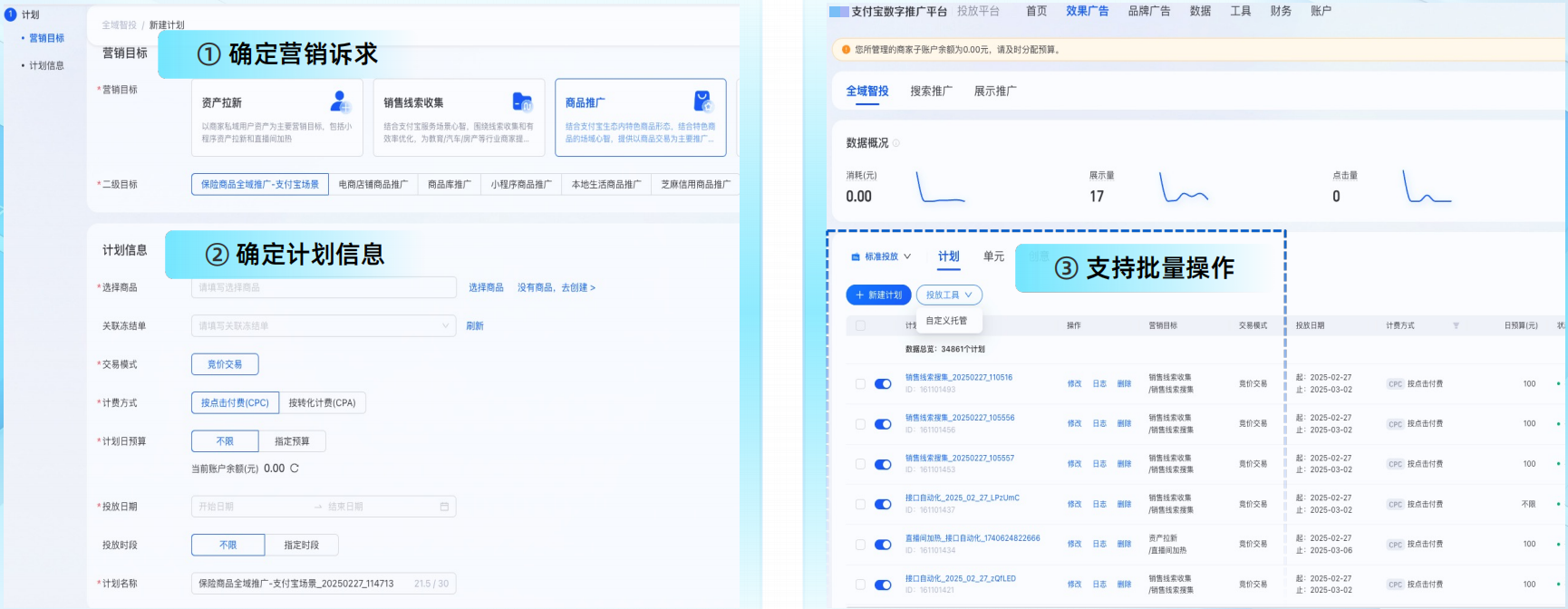This screenshot has width=1568, height=609.
Task: Select 本地生活商品推广 secondary goal
Action: 606,184
